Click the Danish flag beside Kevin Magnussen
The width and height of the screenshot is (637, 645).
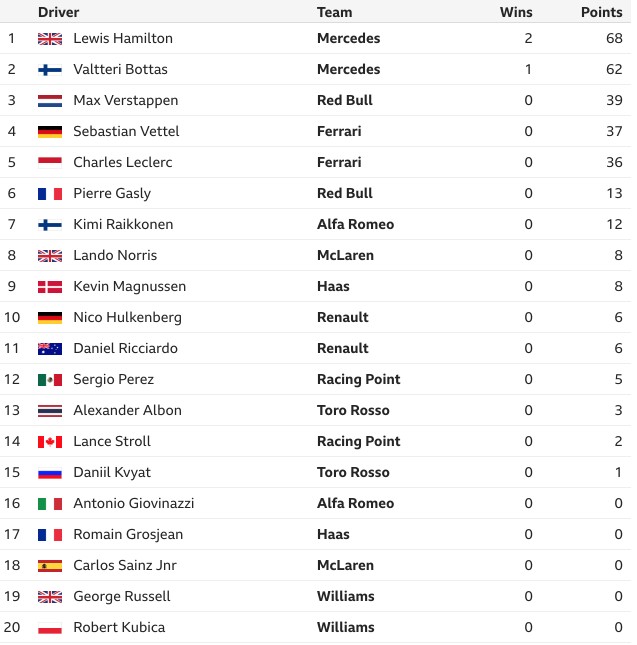point(50,287)
